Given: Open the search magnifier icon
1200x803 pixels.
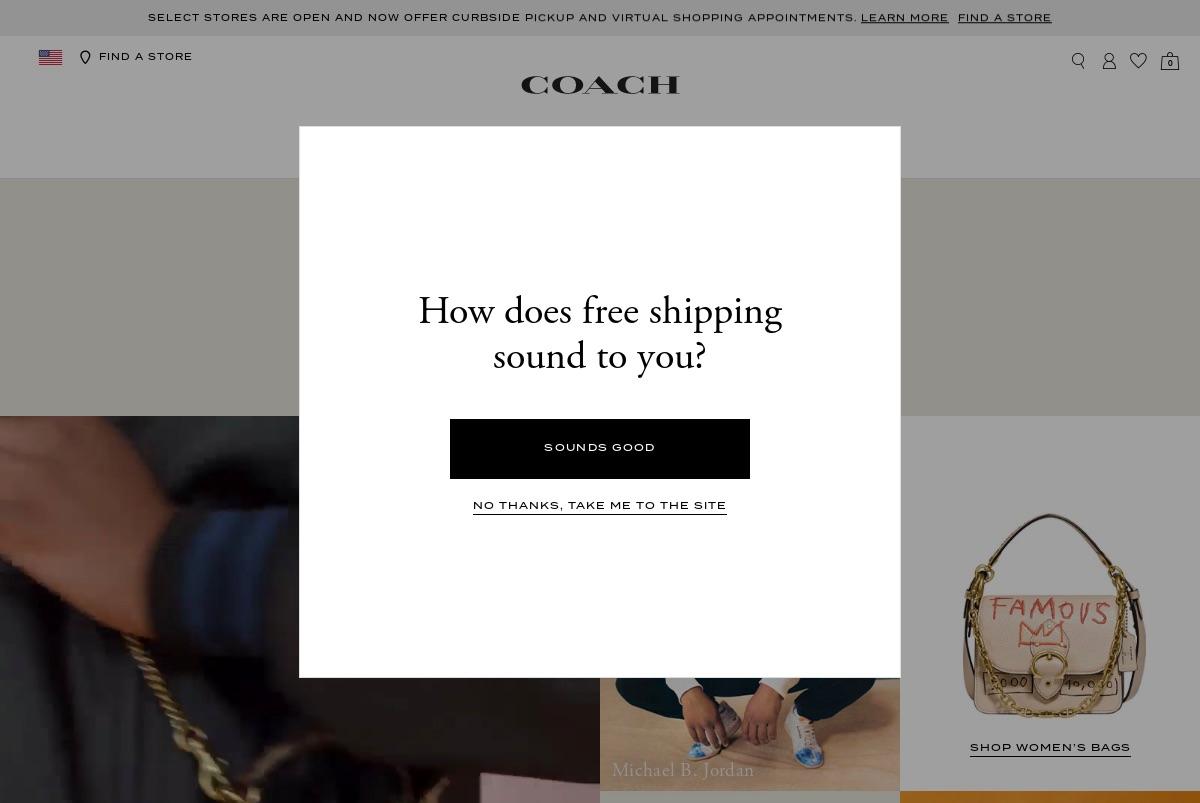Looking at the screenshot, I should pos(1078,61).
